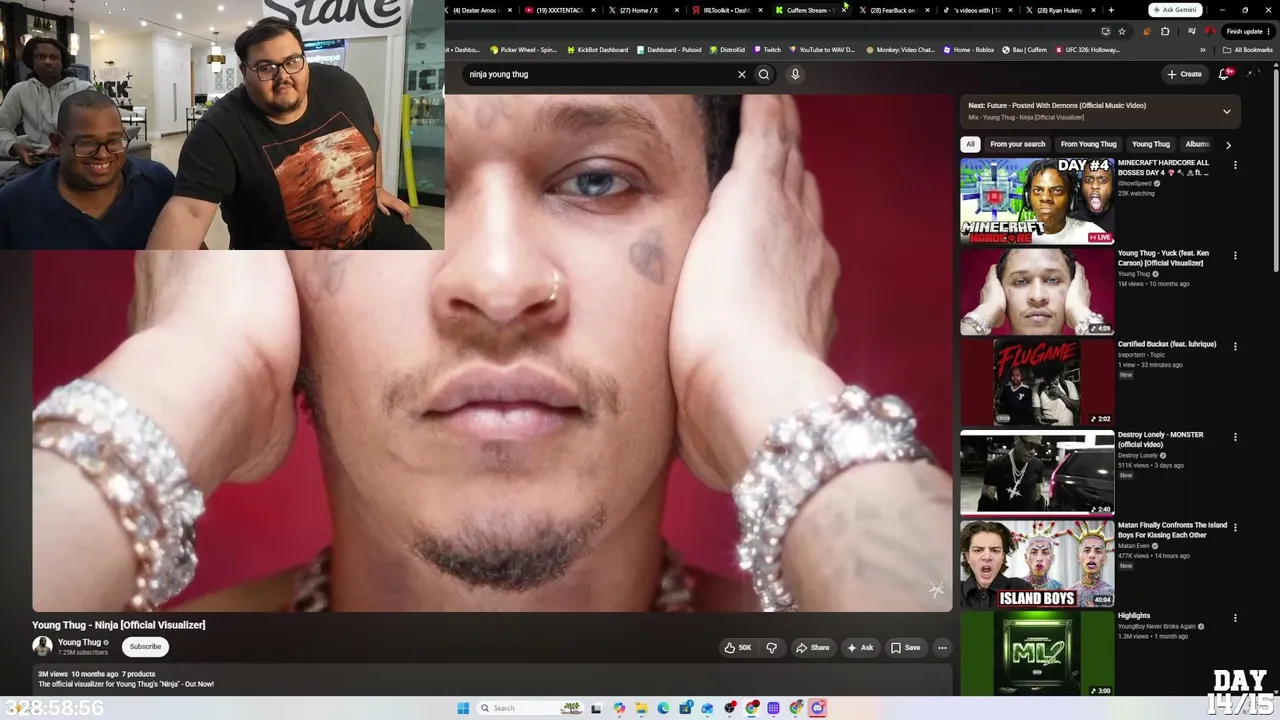
Task: Open options for Destroy Lonely MONSTER video
Action: (x=1235, y=437)
